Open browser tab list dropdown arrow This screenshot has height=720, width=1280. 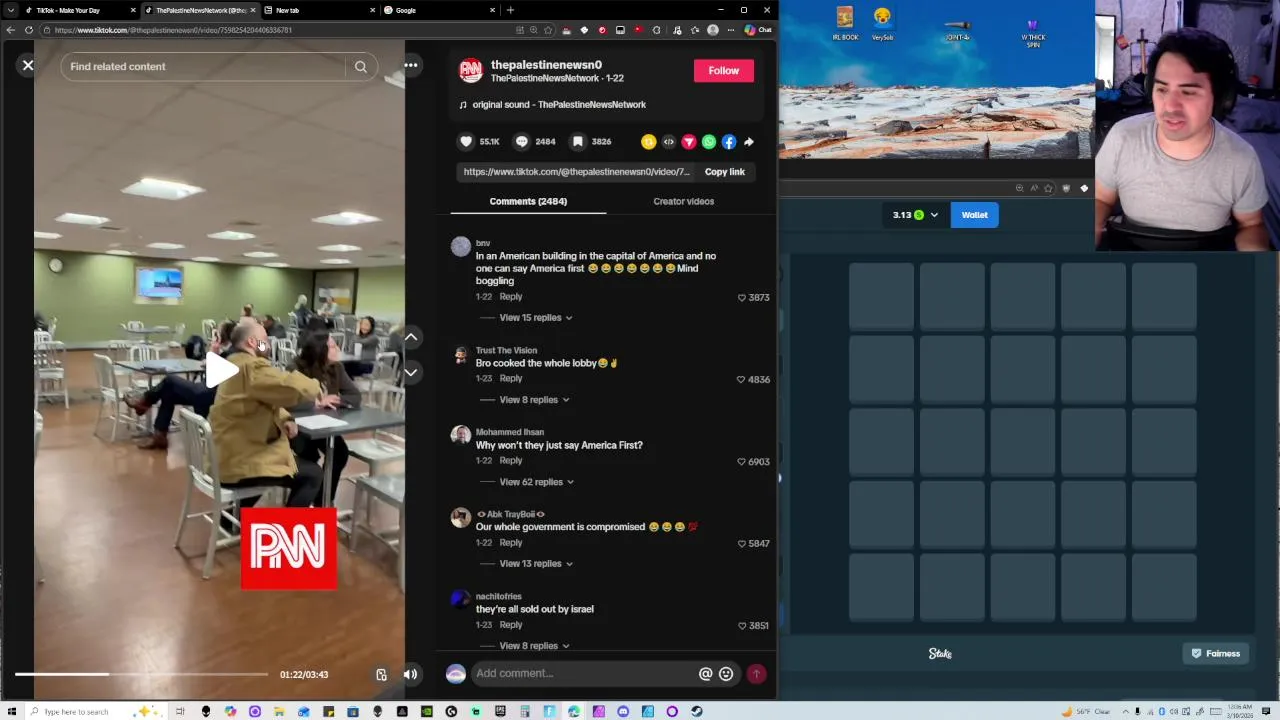11,10
